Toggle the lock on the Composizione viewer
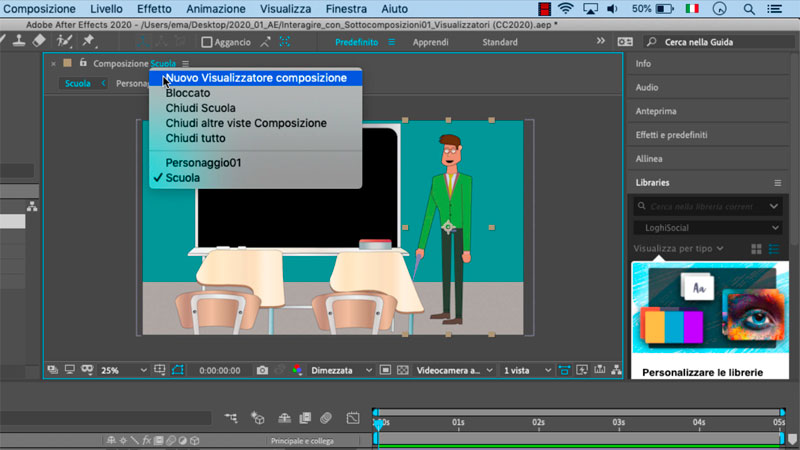The height and width of the screenshot is (450, 800). [83, 63]
